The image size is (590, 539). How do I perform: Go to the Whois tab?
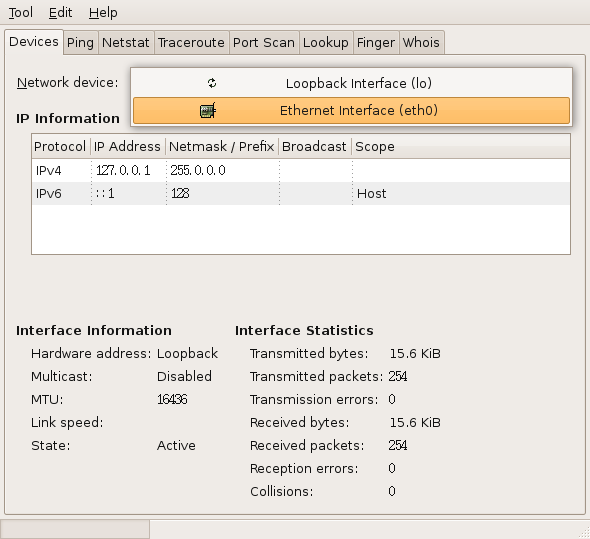point(421,43)
